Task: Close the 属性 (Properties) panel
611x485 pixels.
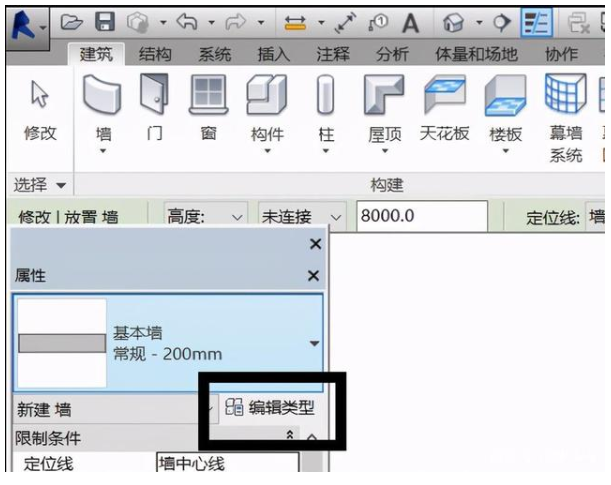Action: point(313,275)
